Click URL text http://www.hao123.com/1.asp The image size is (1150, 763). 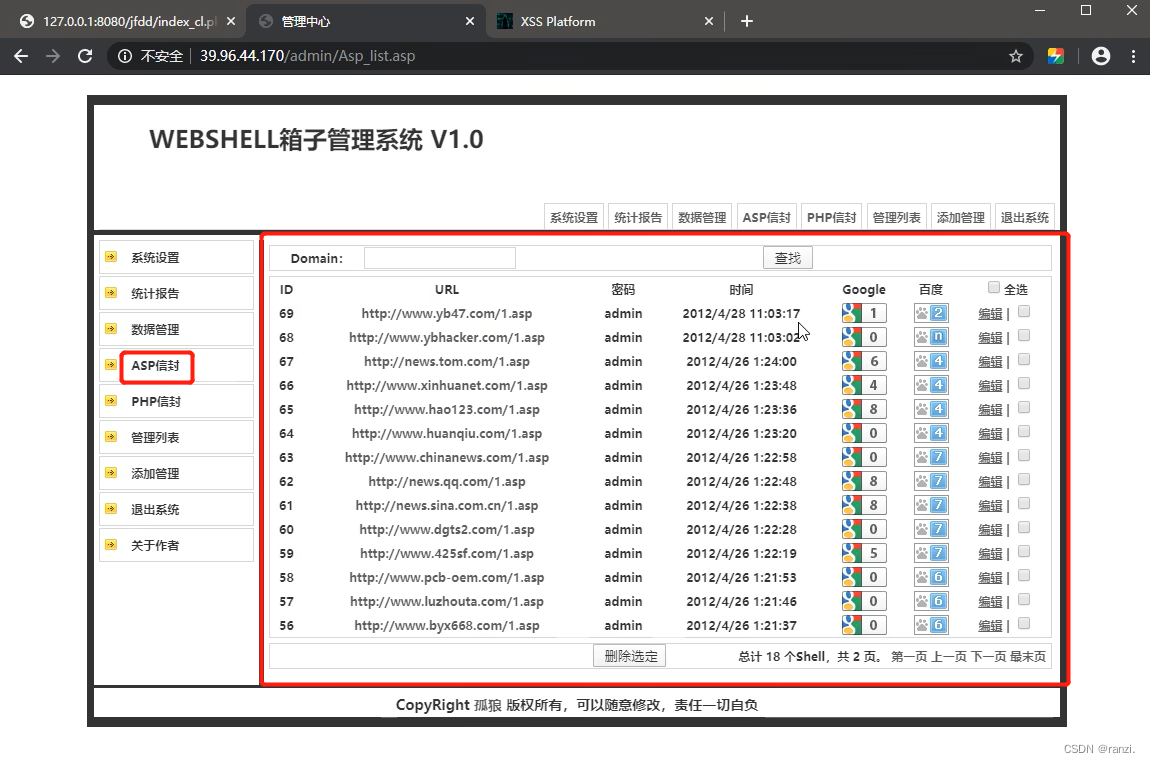point(447,409)
